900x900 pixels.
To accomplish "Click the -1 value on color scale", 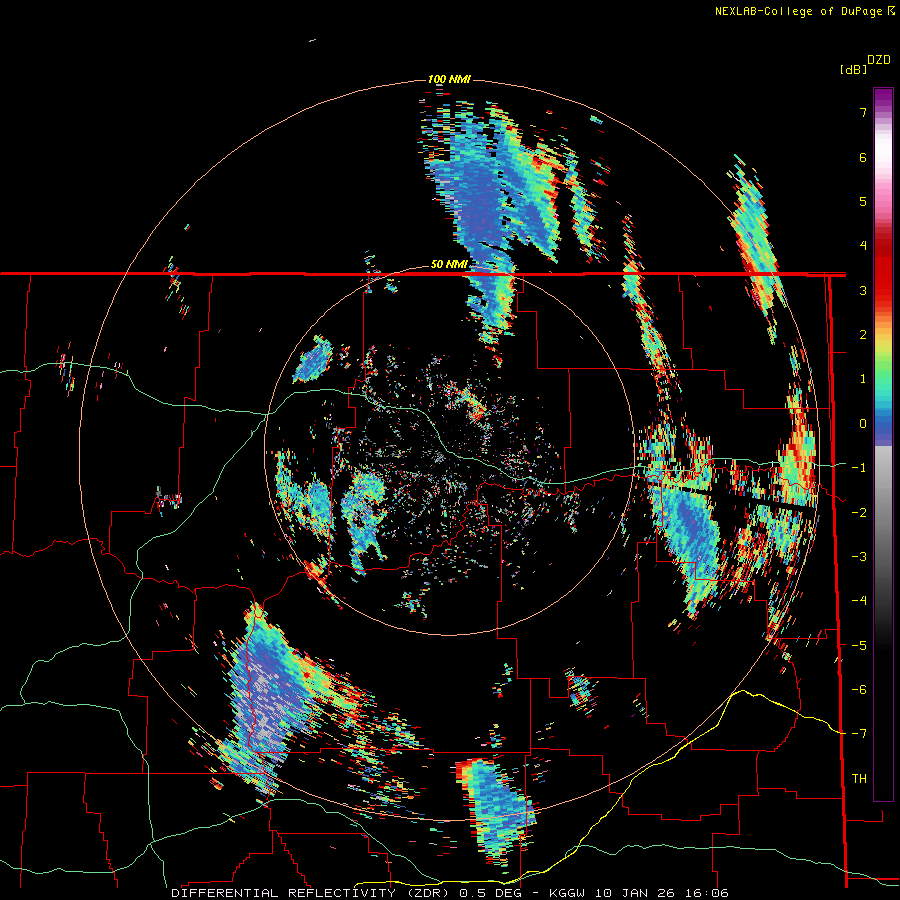I will coord(859,468).
